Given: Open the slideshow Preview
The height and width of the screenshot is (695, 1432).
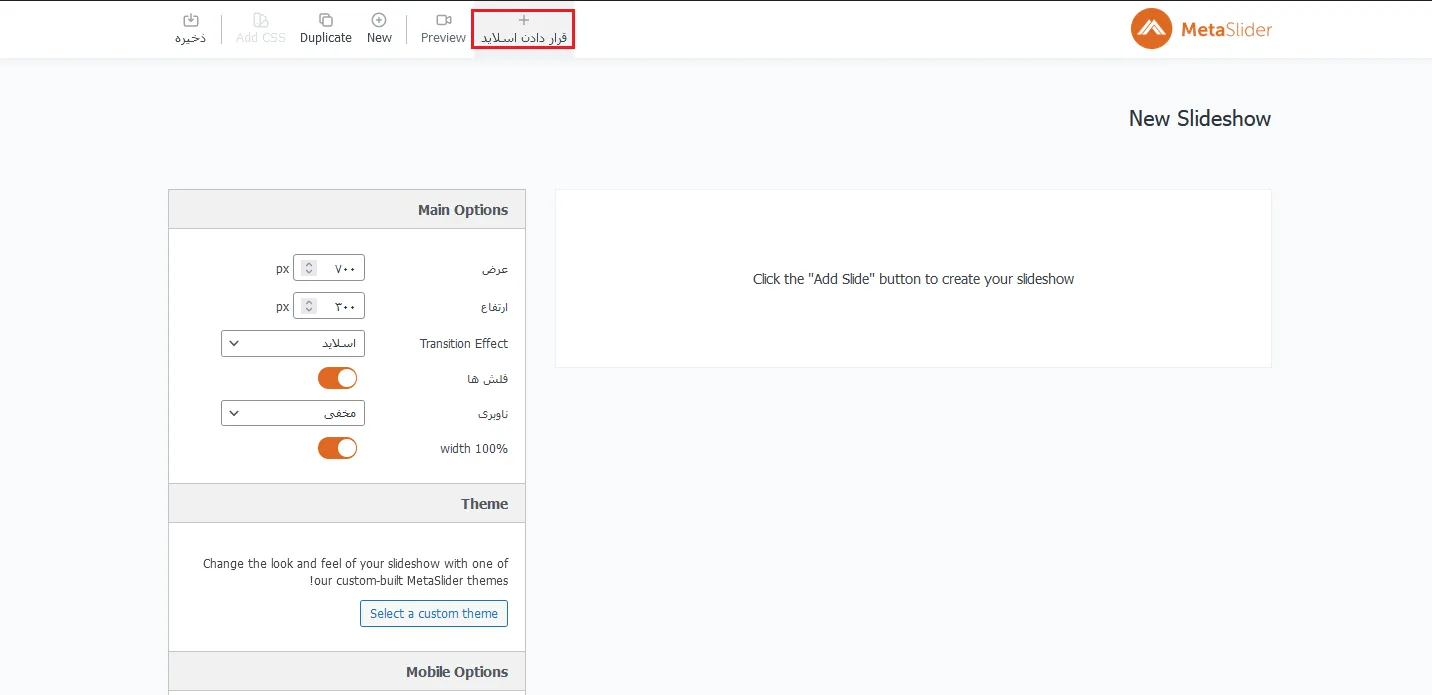Looking at the screenshot, I should [443, 29].
